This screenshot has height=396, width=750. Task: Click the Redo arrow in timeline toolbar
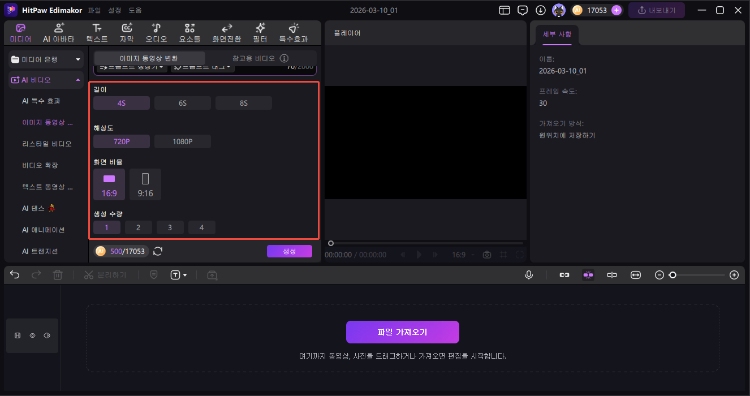point(36,275)
